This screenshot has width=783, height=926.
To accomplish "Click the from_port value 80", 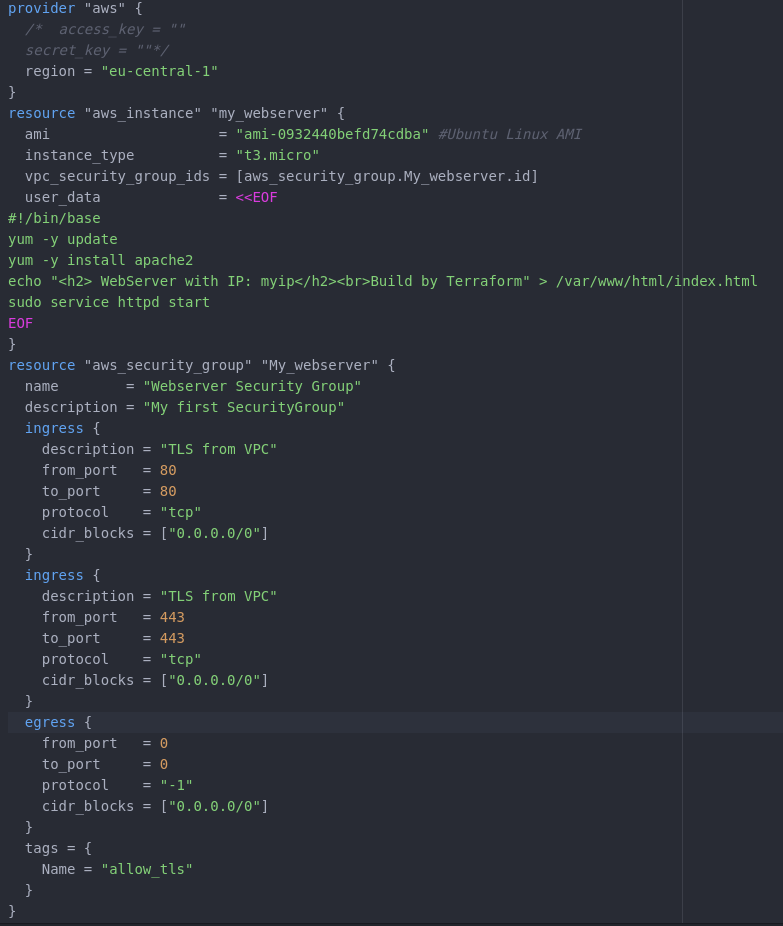I will point(168,470).
